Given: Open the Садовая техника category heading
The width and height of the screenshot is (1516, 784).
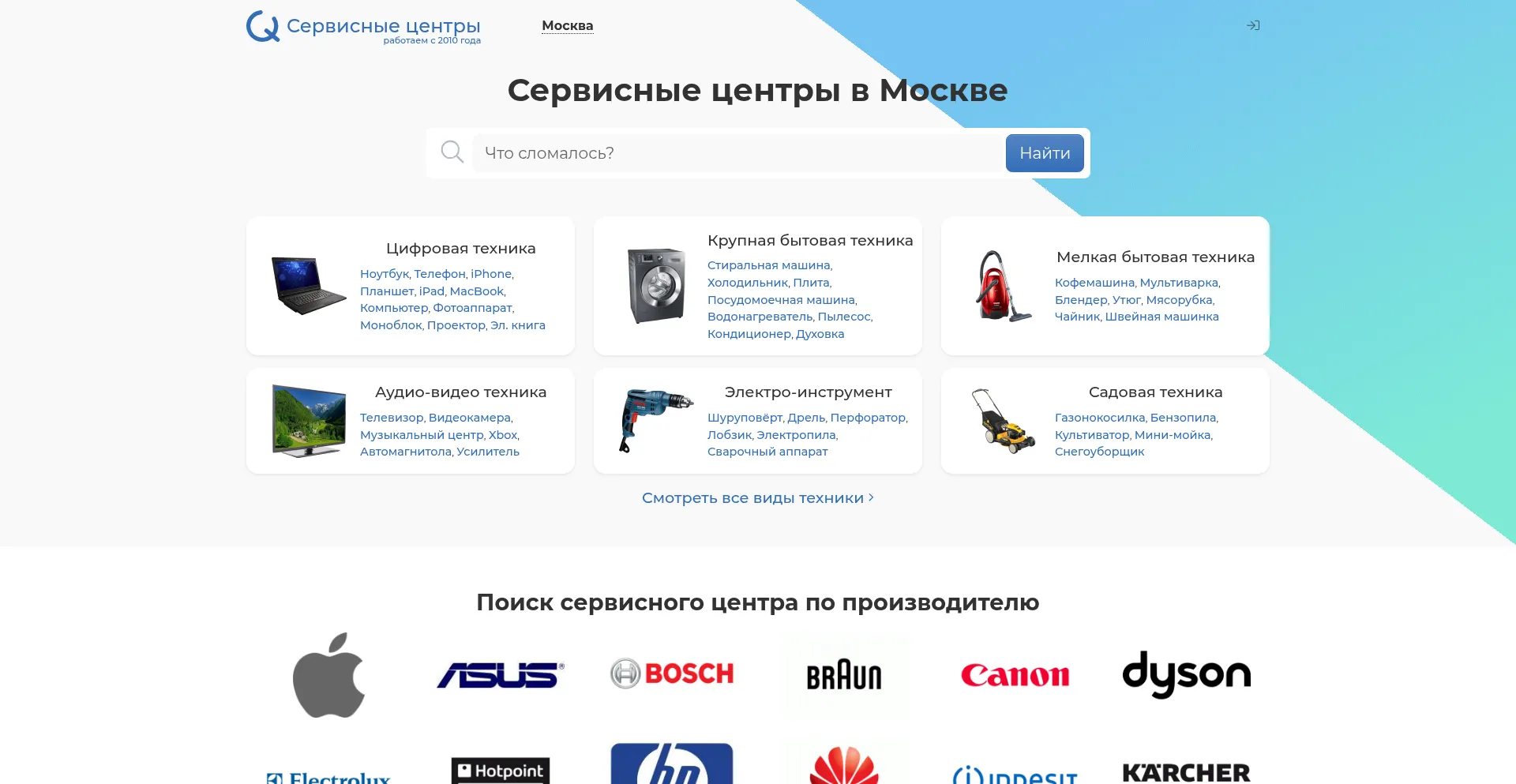Looking at the screenshot, I should click(x=1155, y=392).
